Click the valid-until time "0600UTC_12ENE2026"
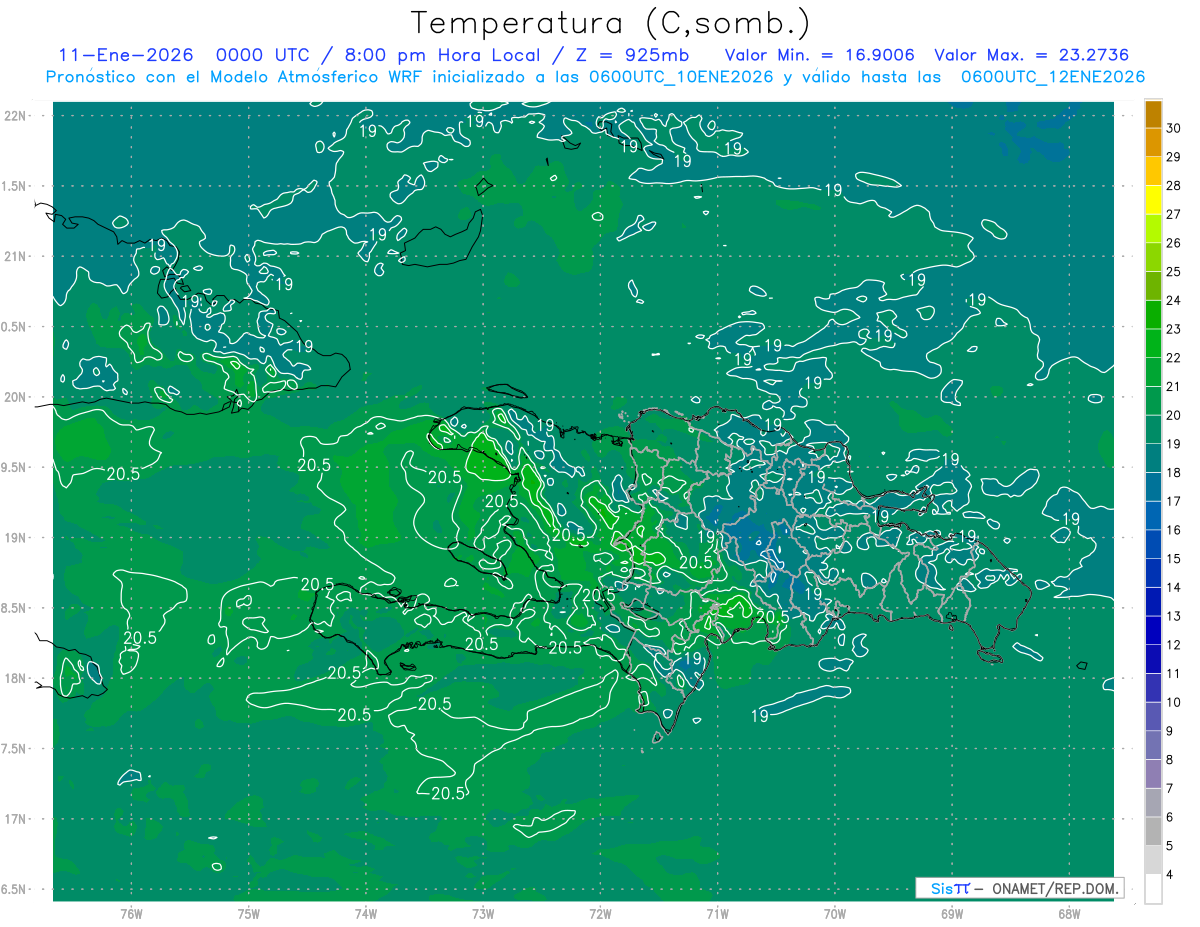 coord(1053,77)
